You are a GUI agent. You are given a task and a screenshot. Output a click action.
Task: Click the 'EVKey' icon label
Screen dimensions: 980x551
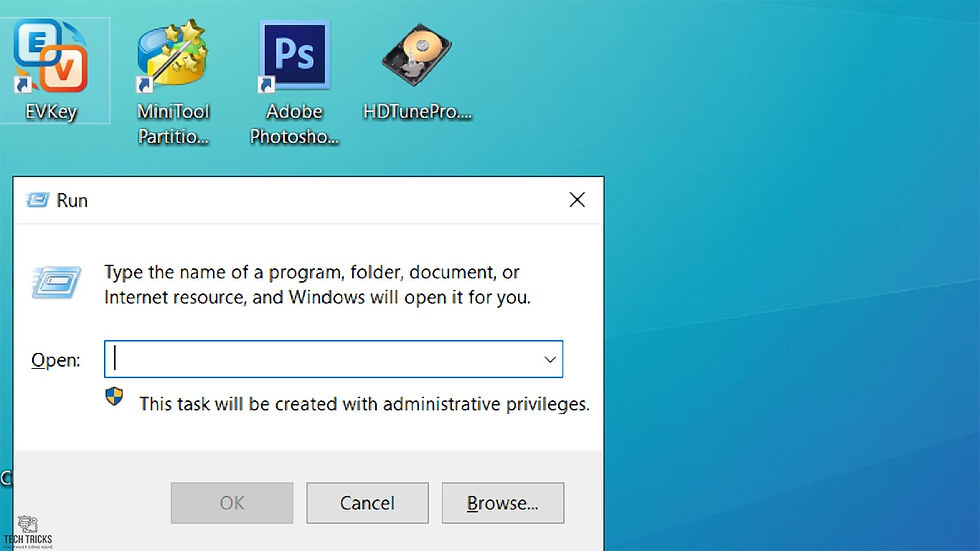51,112
